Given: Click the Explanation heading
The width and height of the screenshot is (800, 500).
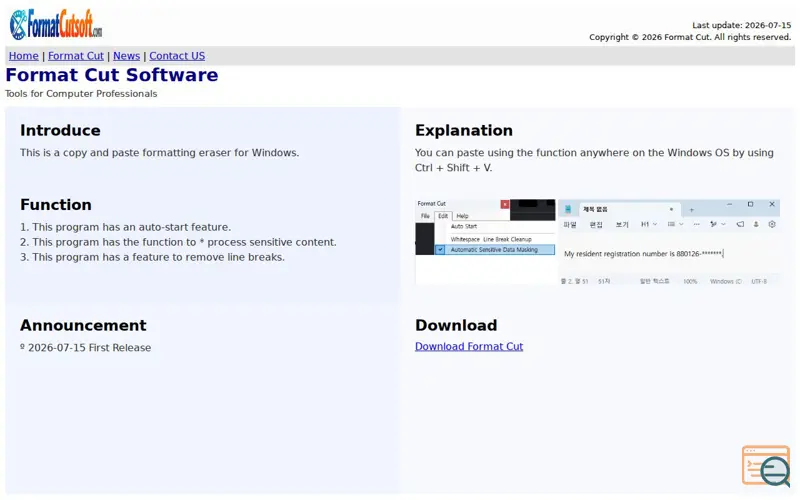Looking at the screenshot, I should click(x=464, y=131).
